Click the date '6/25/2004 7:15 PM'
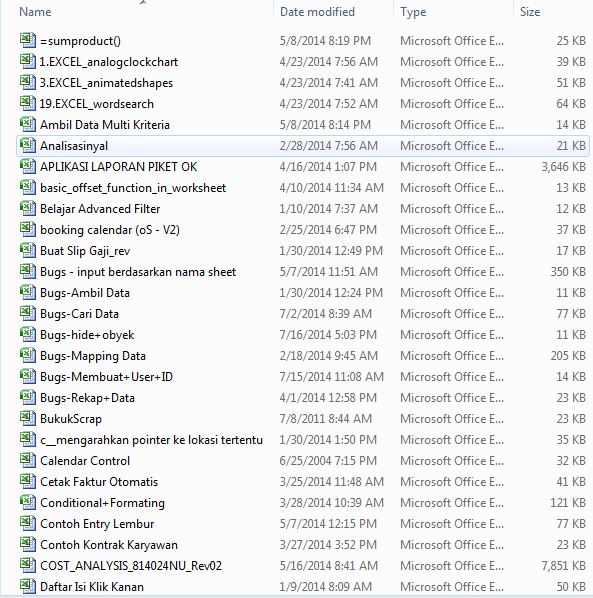The image size is (593, 598). (x=328, y=461)
